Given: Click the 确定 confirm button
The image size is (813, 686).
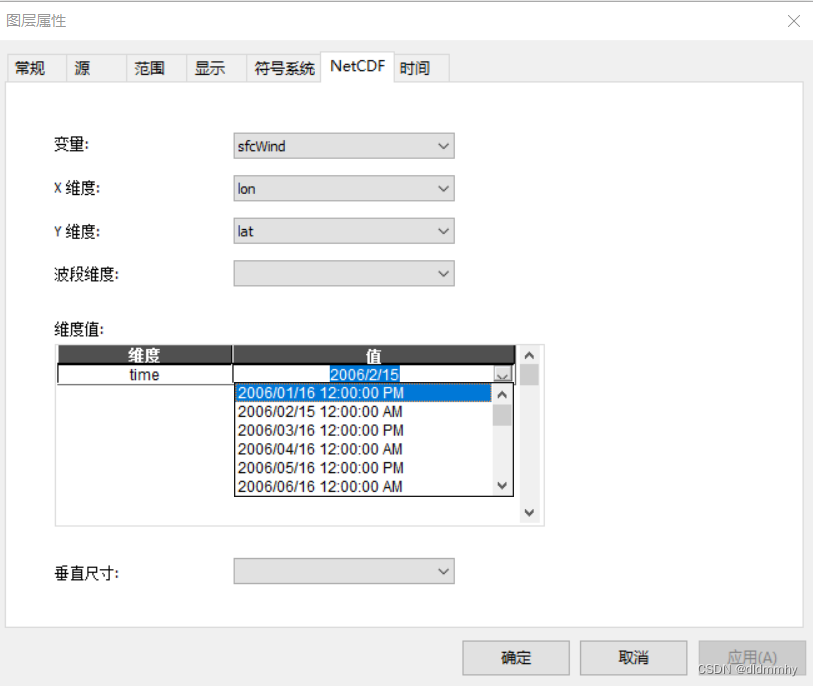Looking at the screenshot, I should pyautogui.click(x=515, y=657).
